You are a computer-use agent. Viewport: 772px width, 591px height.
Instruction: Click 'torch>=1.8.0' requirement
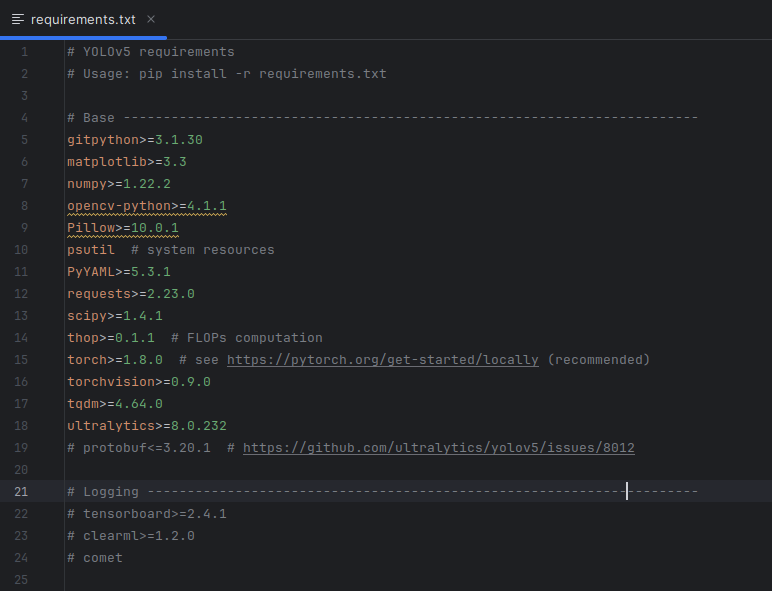tap(115, 360)
